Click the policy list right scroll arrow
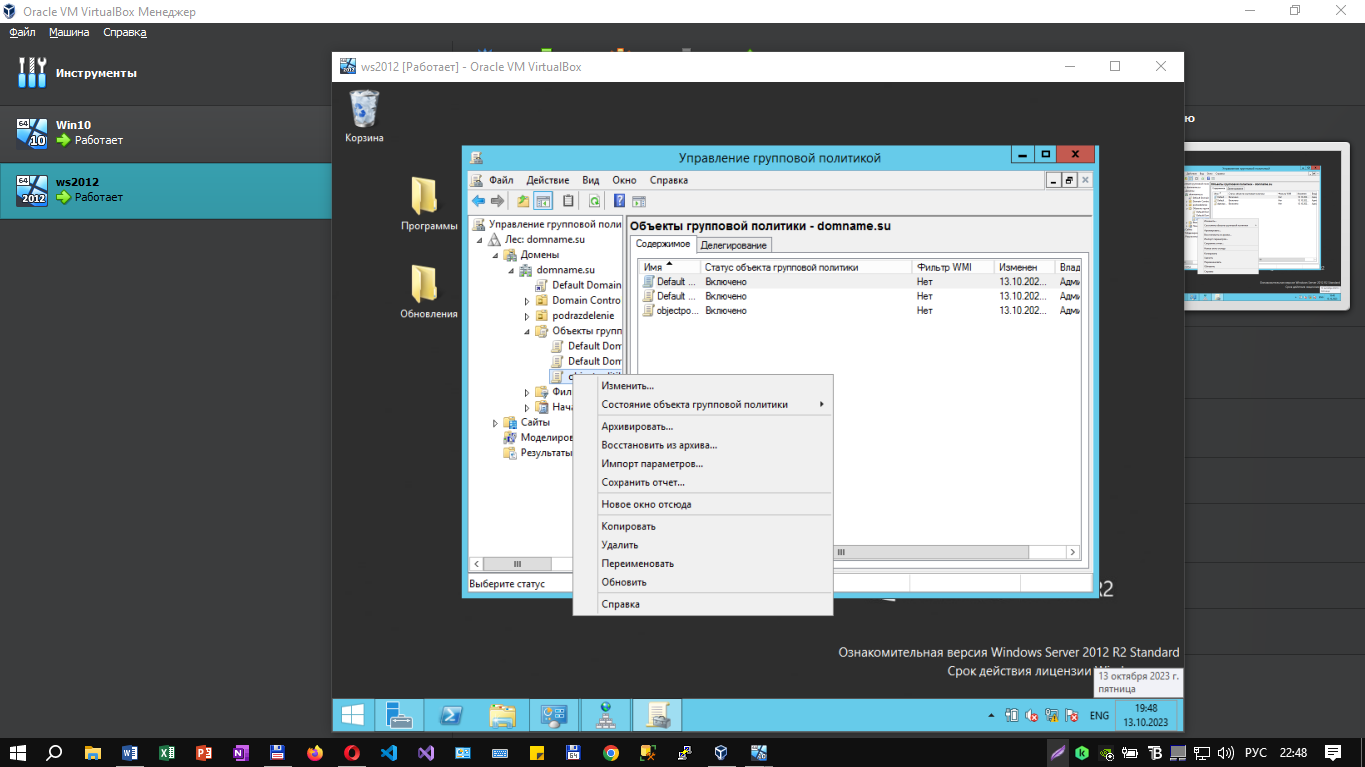 click(x=1073, y=552)
